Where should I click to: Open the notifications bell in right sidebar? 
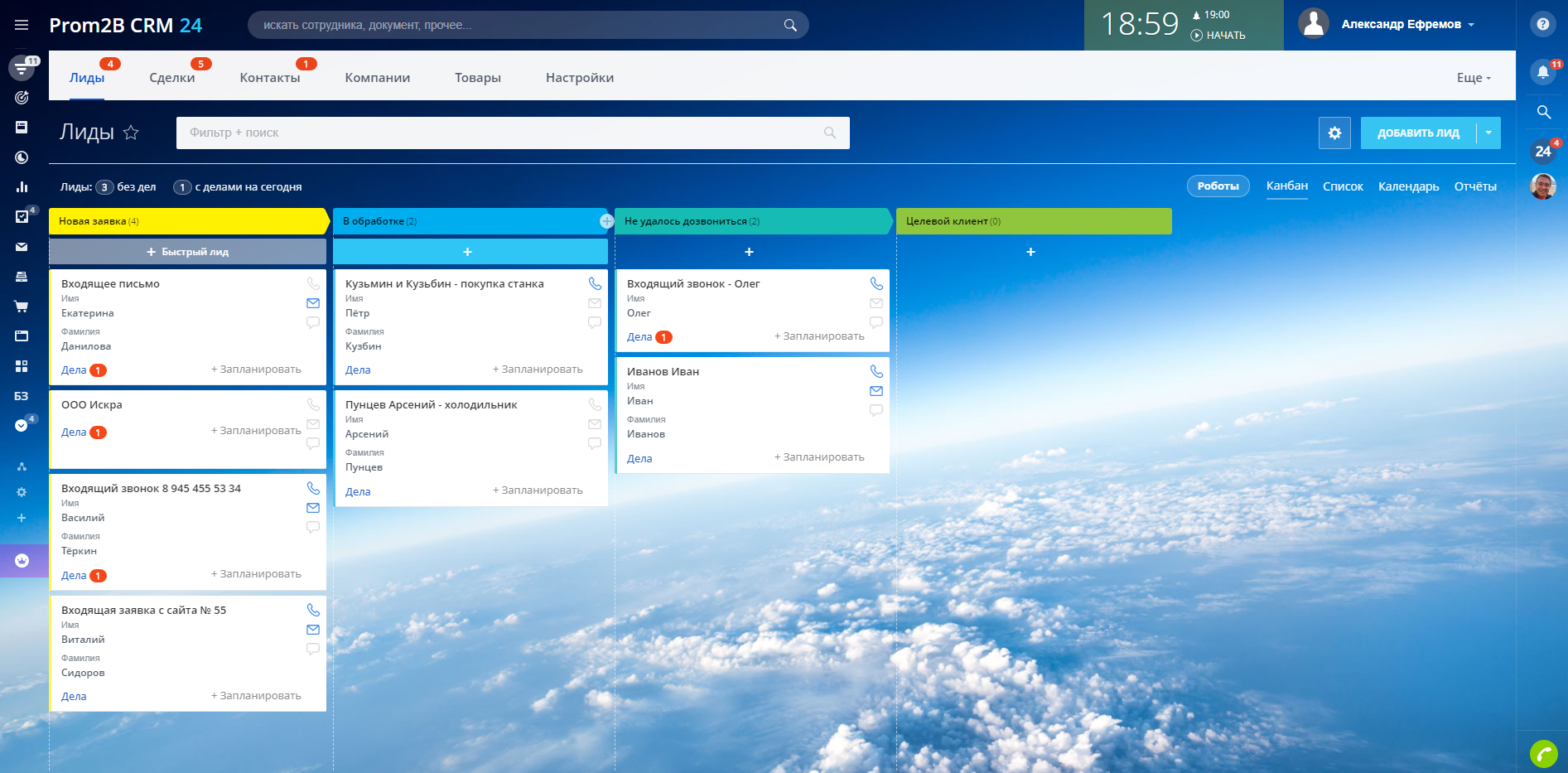point(1542,72)
